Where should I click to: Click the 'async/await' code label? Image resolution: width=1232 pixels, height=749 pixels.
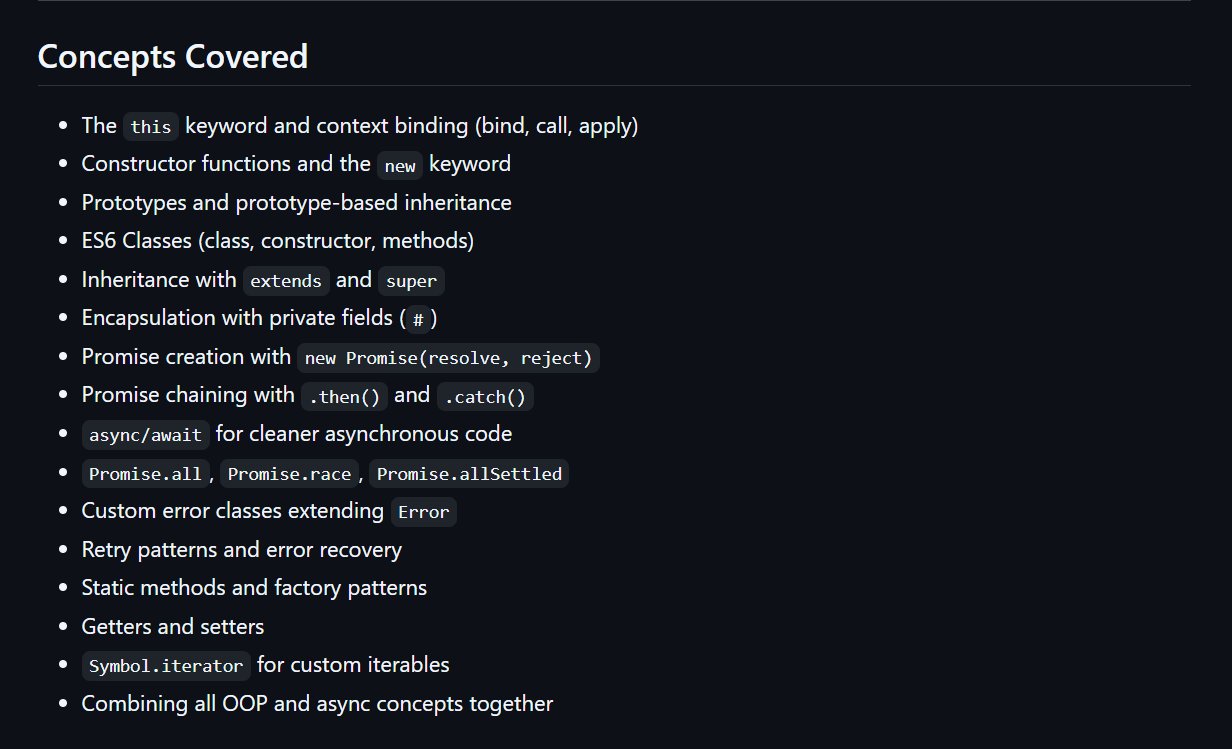[x=146, y=435]
